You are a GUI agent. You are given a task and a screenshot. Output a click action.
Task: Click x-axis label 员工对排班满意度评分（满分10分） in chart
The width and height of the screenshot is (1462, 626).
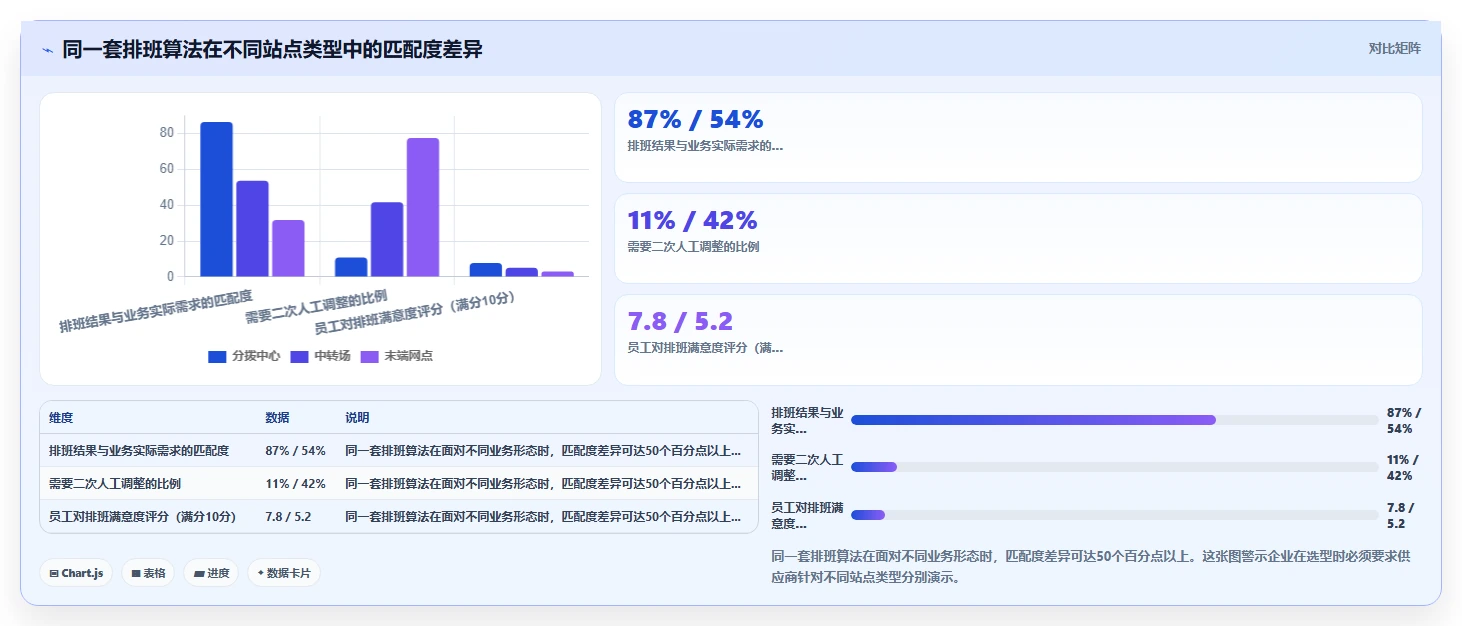pyautogui.click(x=413, y=315)
